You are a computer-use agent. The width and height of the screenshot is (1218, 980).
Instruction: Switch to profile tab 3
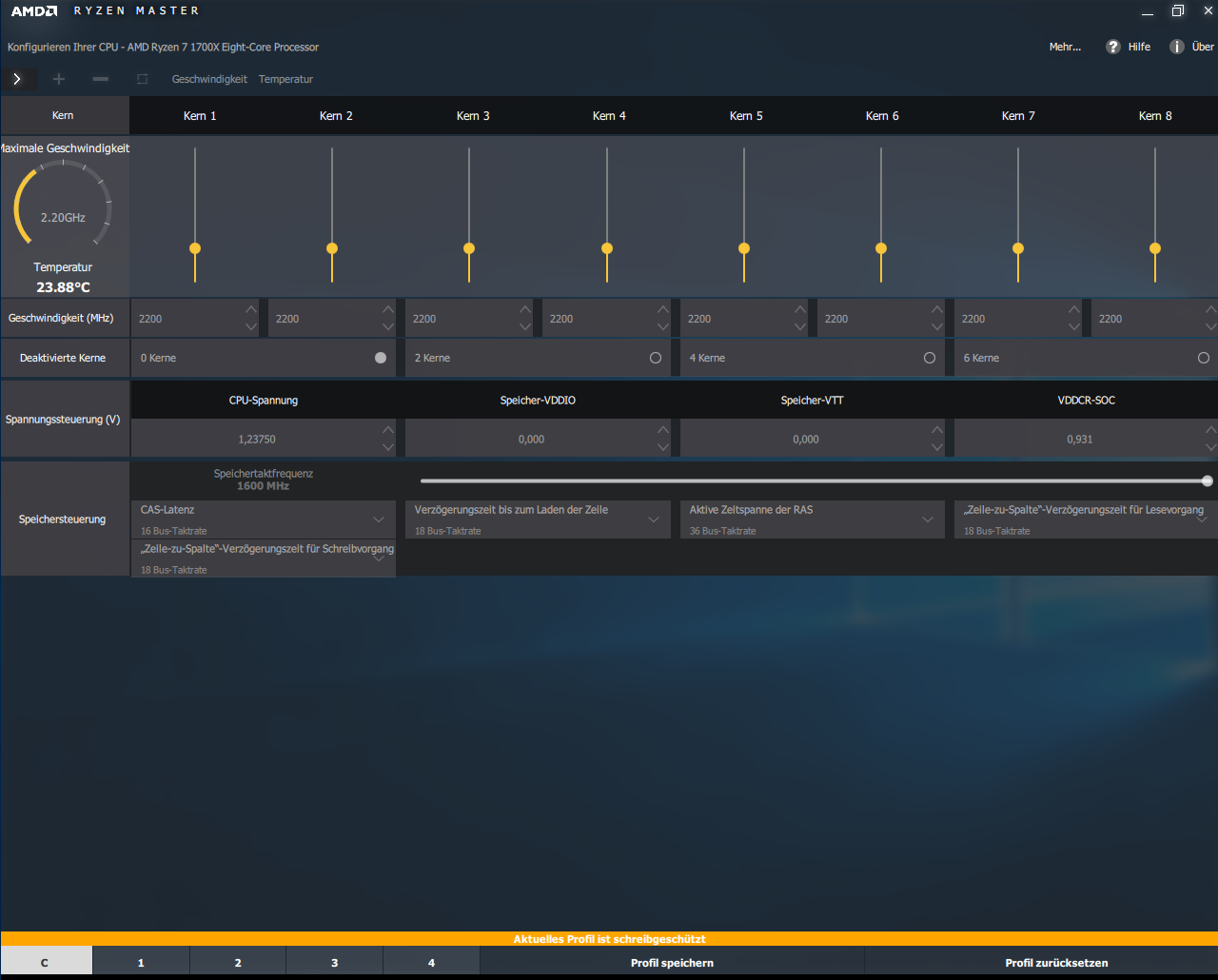335,962
